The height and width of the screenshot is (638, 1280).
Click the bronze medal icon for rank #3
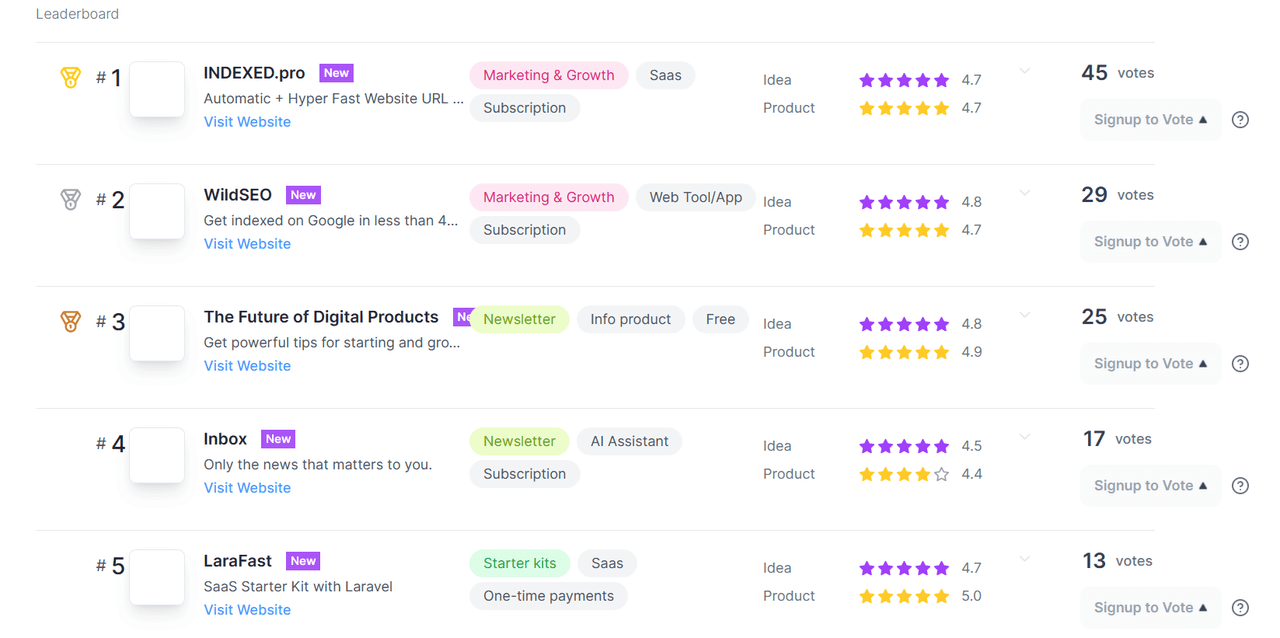point(70,321)
